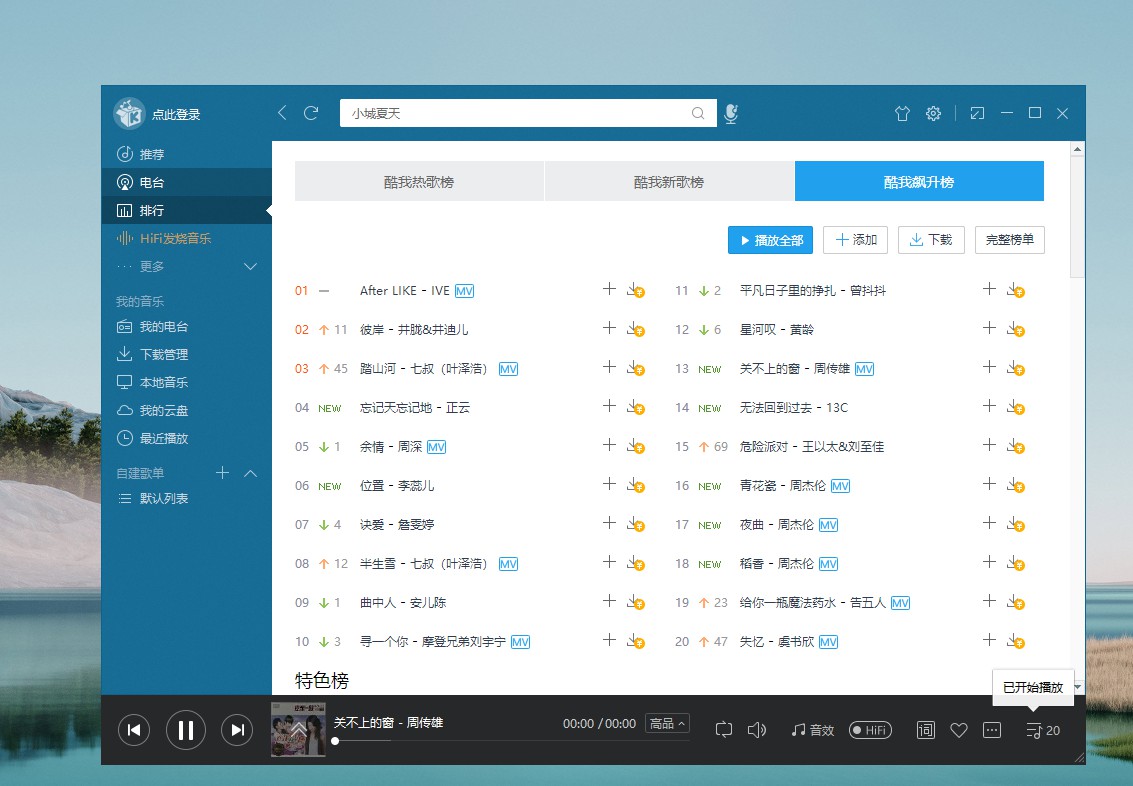The height and width of the screenshot is (786, 1133).
Task: Add 踏山河 - 七叔 to playlist
Action: (x=609, y=367)
